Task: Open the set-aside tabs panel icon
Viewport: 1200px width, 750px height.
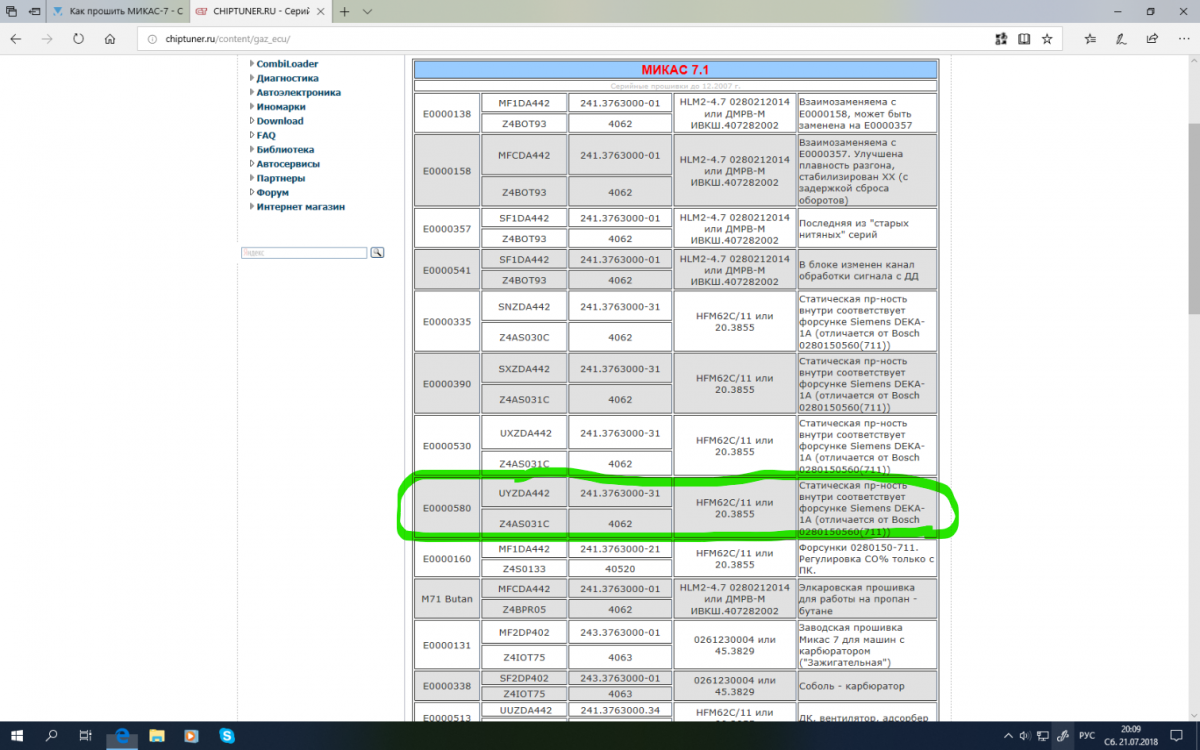Action: click(x=11, y=12)
